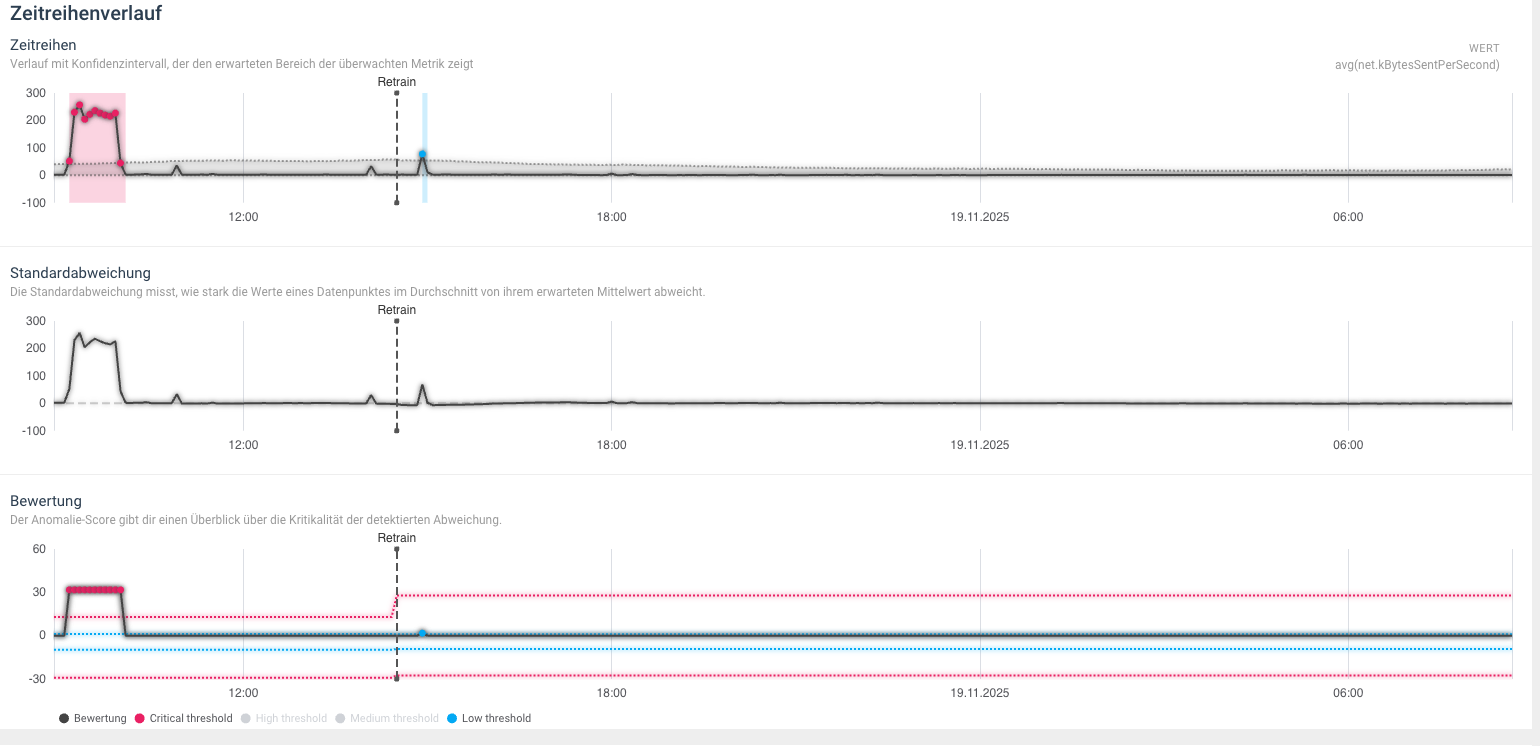Image resolution: width=1540 pixels, height=746 pixels.
Task: Click the red critical plateau dots in Bewertung
Action: coord(94,589)
